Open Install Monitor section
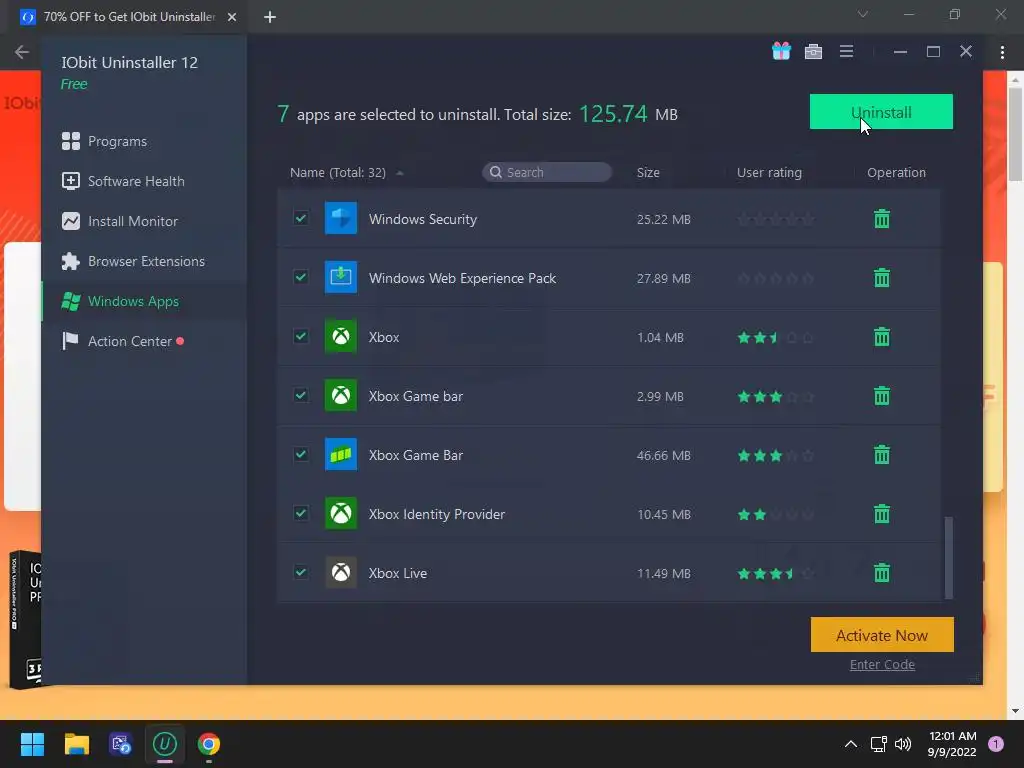 (x=120, y=221)
